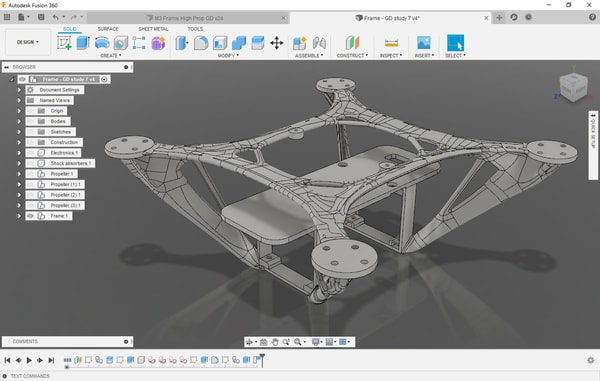Open the CONSTRUCT menu
Image resolution: width=600 pixels, height=381 pixels.
(352, 55)
